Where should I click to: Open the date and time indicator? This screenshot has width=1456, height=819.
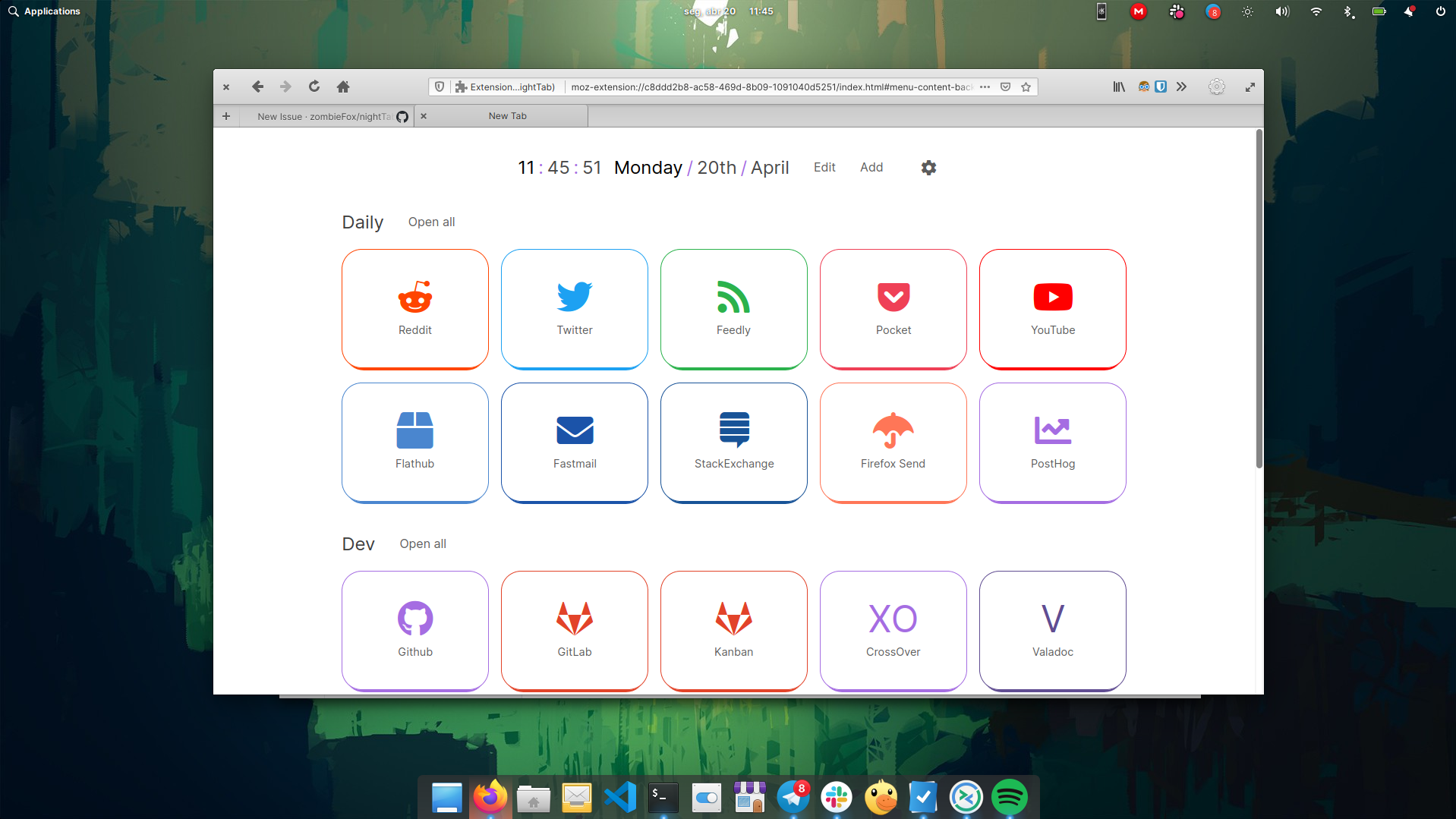click(728, 11)
